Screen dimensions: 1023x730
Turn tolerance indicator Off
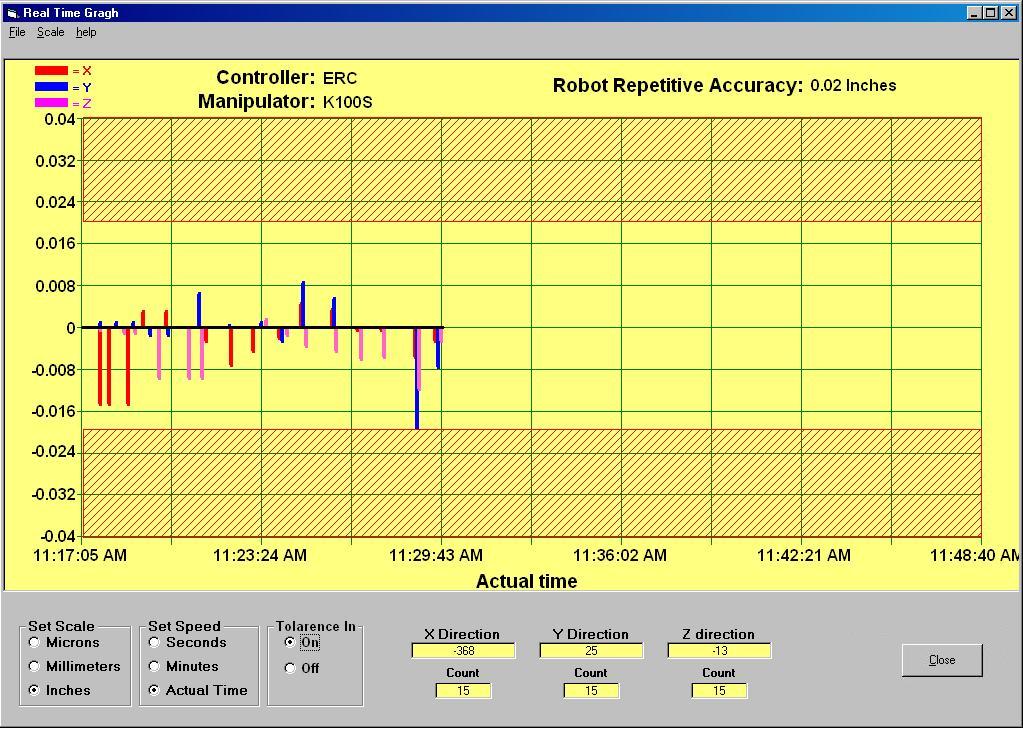coord(291,668)
